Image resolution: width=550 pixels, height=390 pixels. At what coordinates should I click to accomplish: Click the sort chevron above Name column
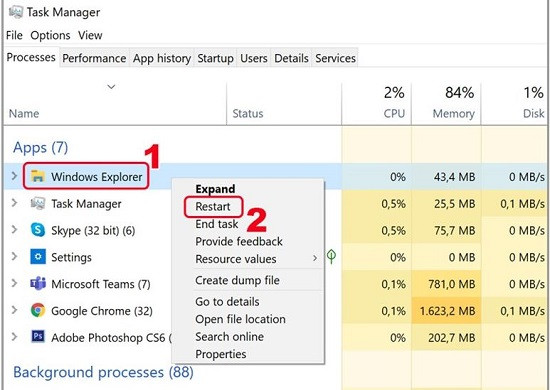(111, 87)
